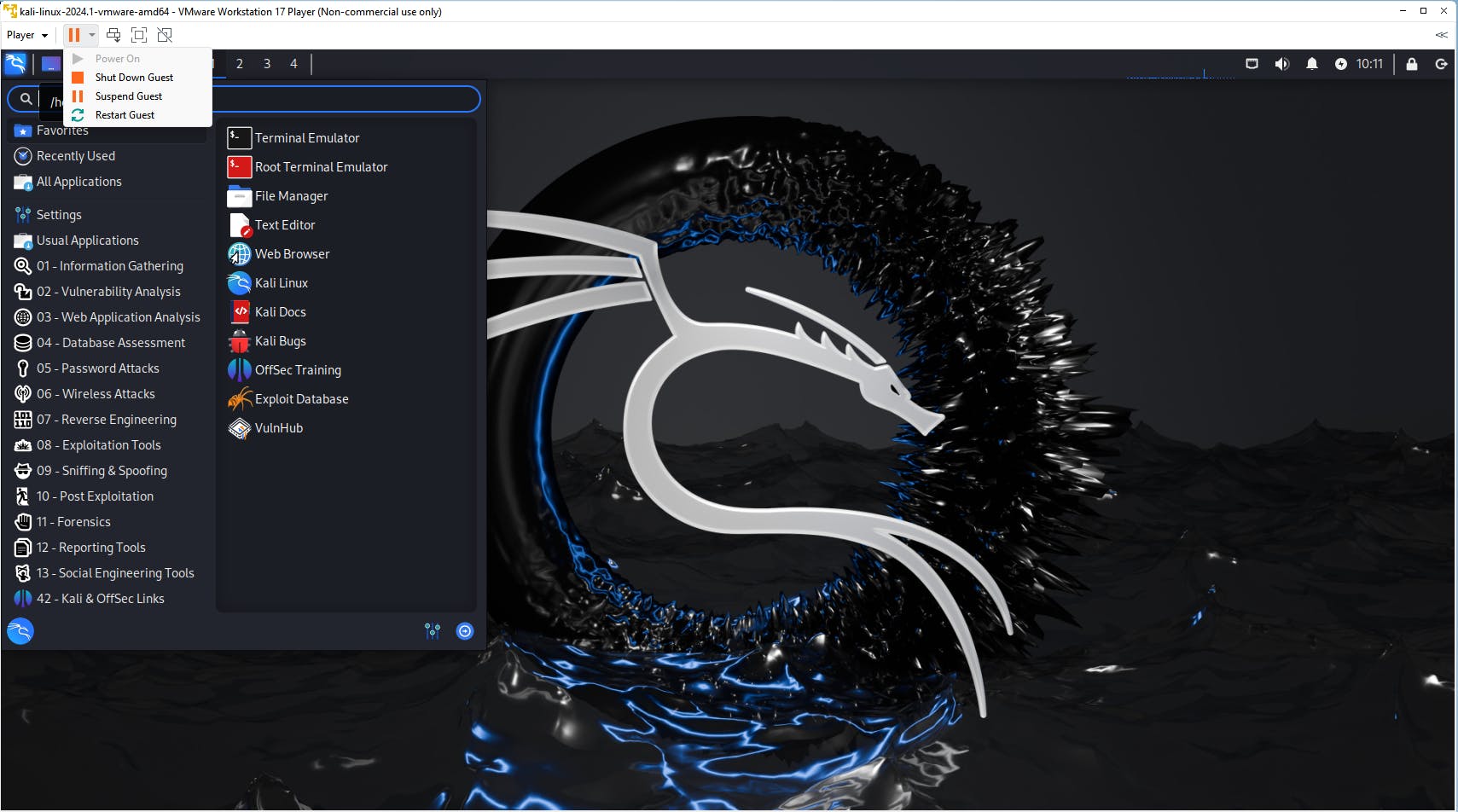
Task: Click the application menu search field
Action: coord(244,100)
